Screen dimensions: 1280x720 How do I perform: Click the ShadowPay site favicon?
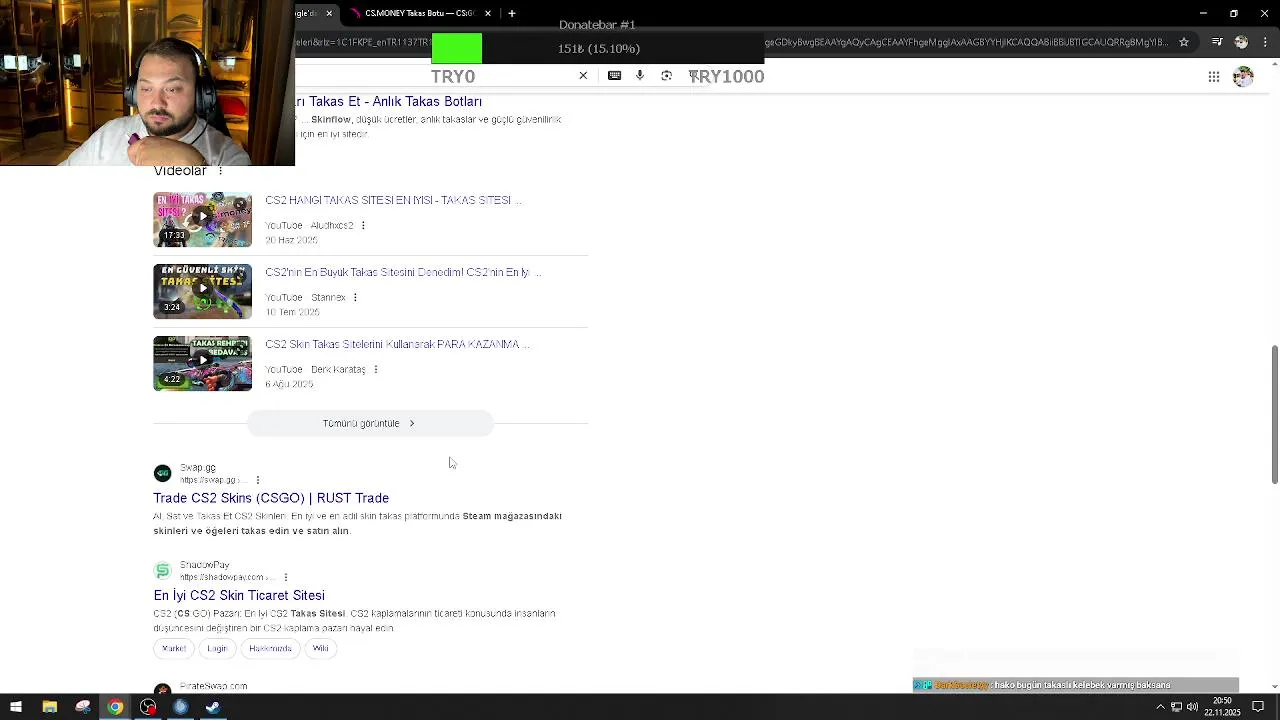pos(163,571)
